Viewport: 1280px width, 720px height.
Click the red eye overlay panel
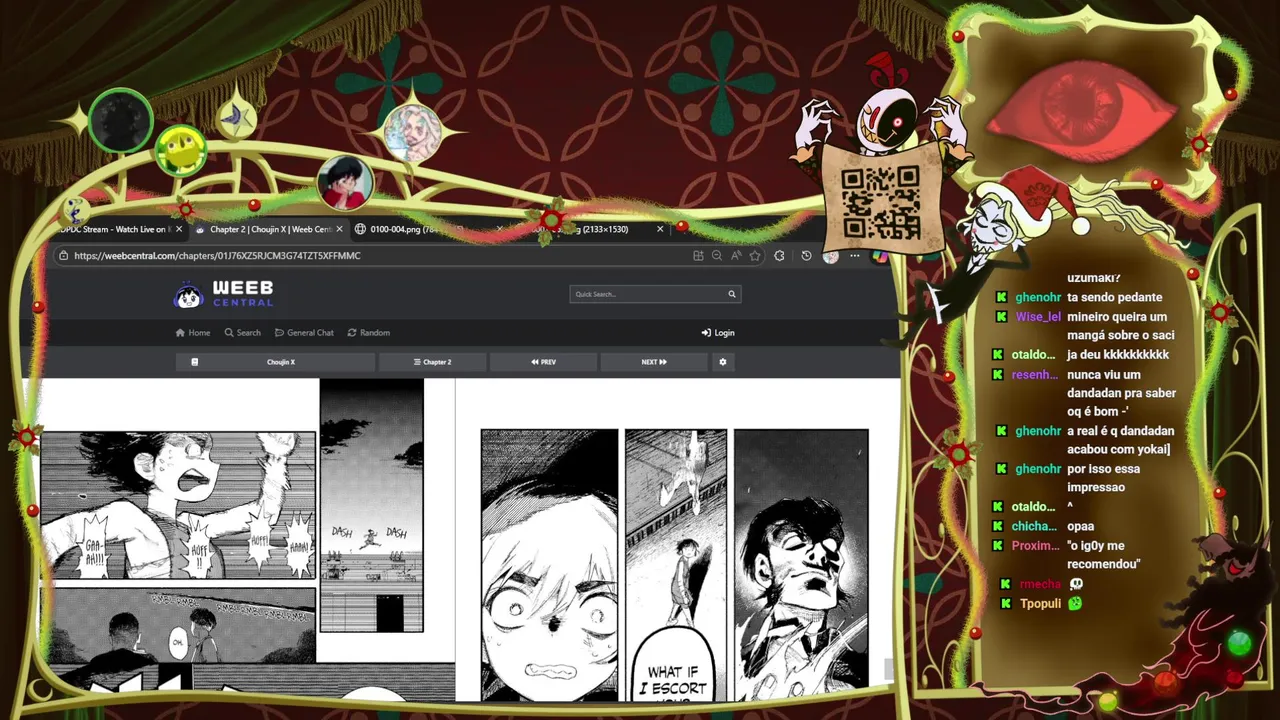tap(1081, 110)
